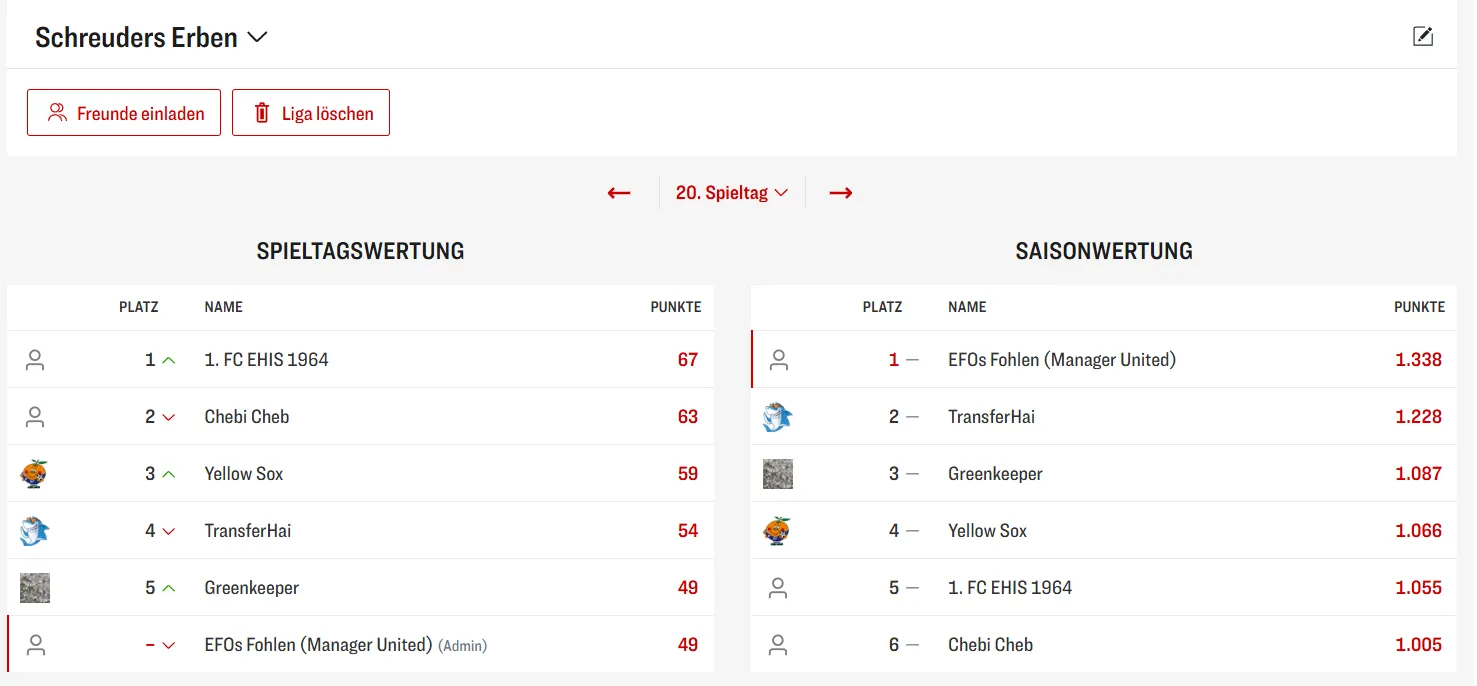Open 1. FC EHIS 1964 in Spieltagswertung
1477x686 pixels.
tap(266, 360)
